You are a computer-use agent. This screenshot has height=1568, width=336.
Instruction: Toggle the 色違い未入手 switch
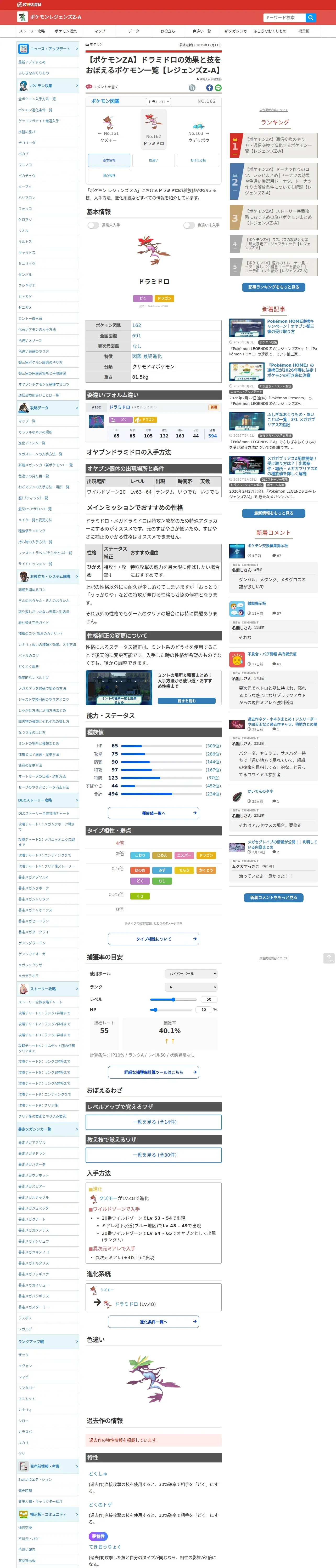pyautogui.click(x=189, y=225)
